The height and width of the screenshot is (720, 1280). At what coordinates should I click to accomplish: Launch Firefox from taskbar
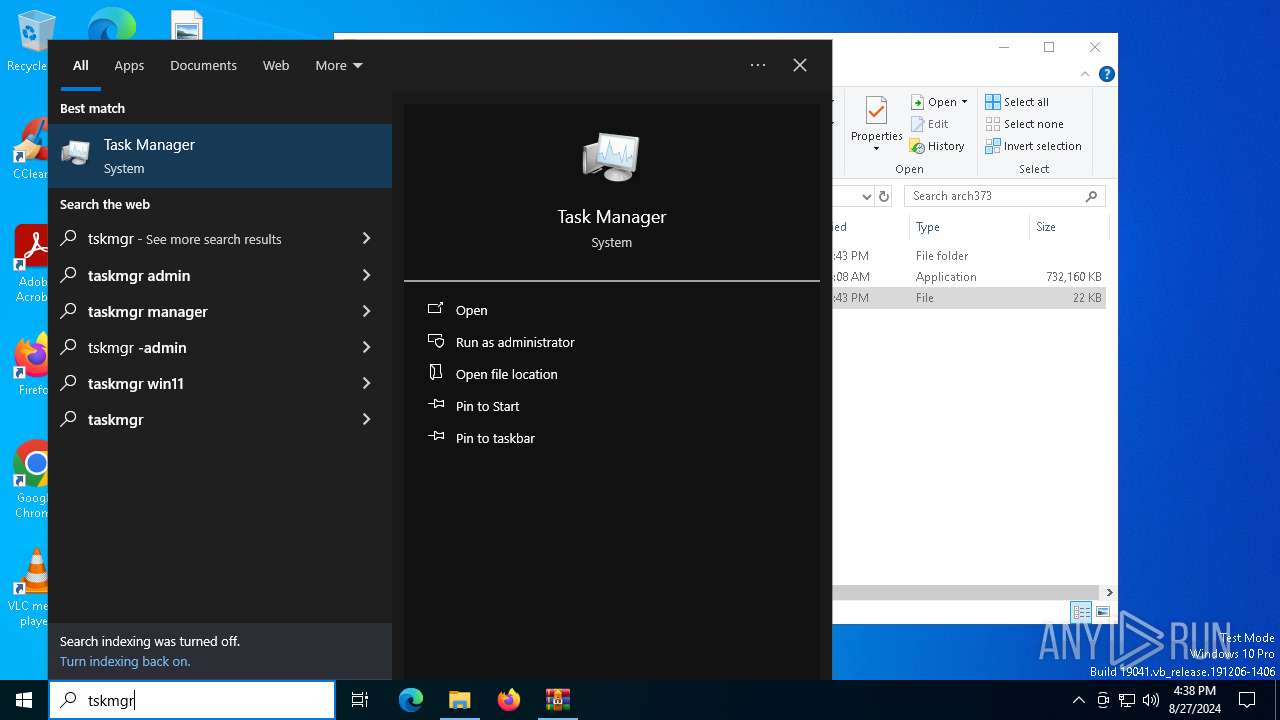[x=508, y=700]
